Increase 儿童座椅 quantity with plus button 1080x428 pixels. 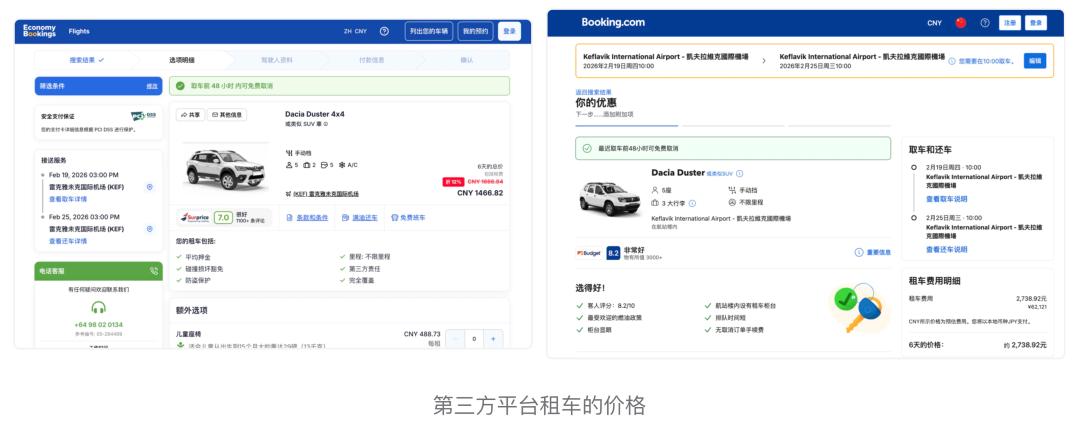coord(493,339)
